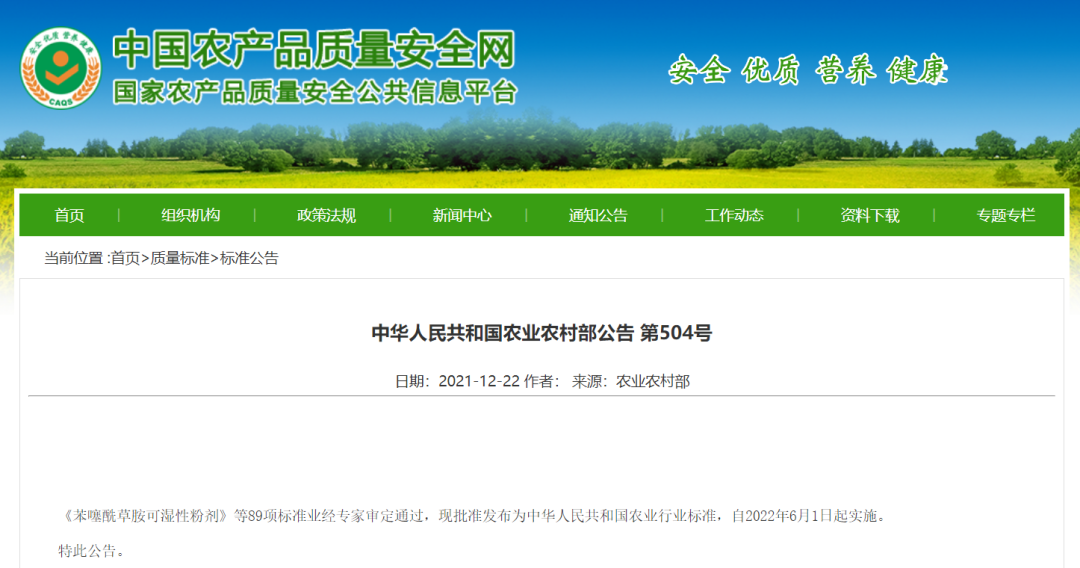Click the article title 农业农村部公告 第504号

click(541, 333)
